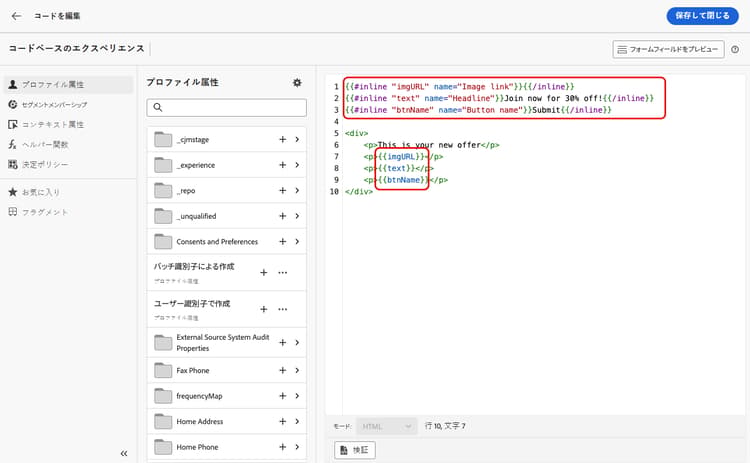Expand Consents and Preferences chevron
The width and height of the screenshot is (750, 463).
pos(297,242)
